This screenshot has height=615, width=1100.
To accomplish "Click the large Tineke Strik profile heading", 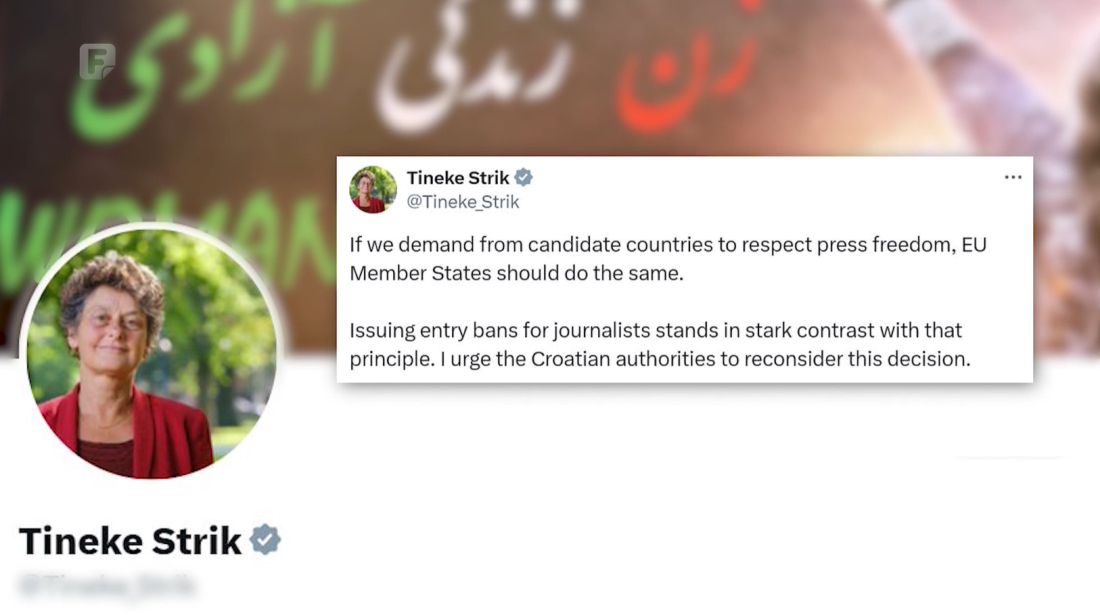I will (130, 541).
